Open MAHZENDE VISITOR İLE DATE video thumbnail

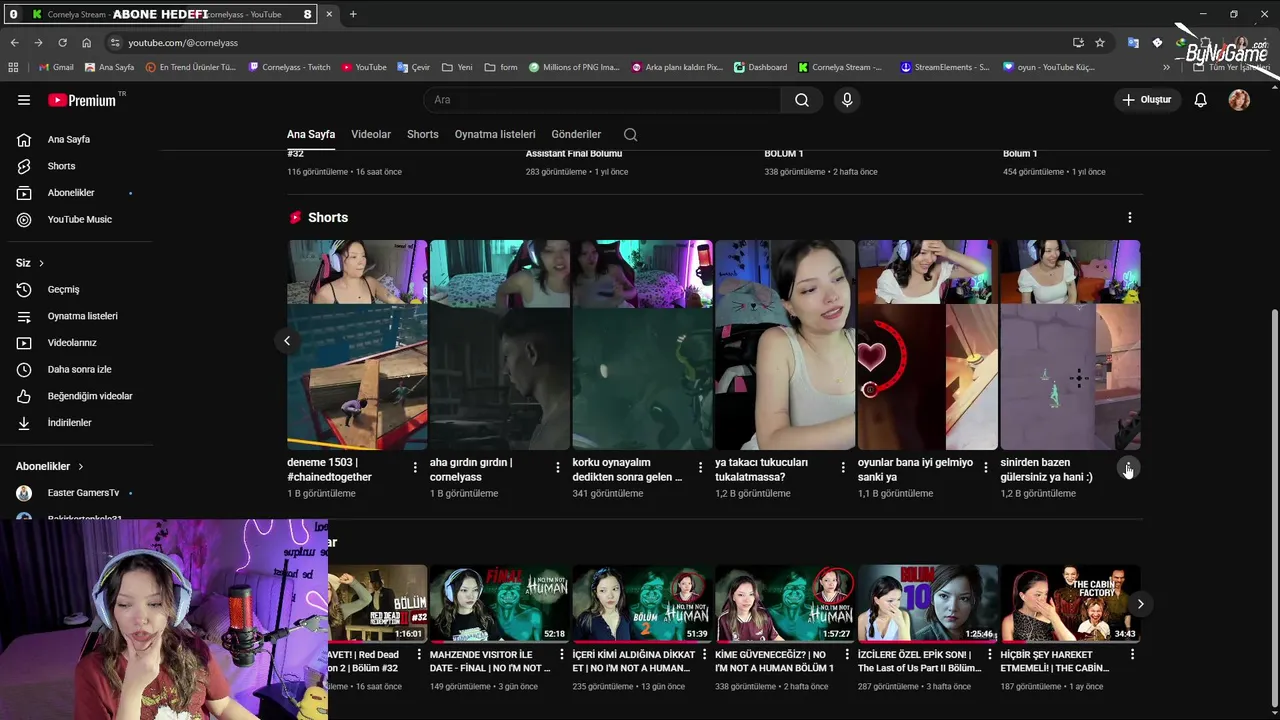[500, 603]
